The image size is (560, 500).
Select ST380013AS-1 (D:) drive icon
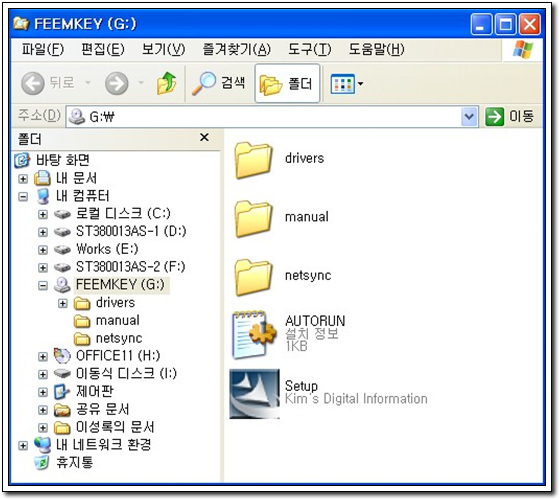62,232
